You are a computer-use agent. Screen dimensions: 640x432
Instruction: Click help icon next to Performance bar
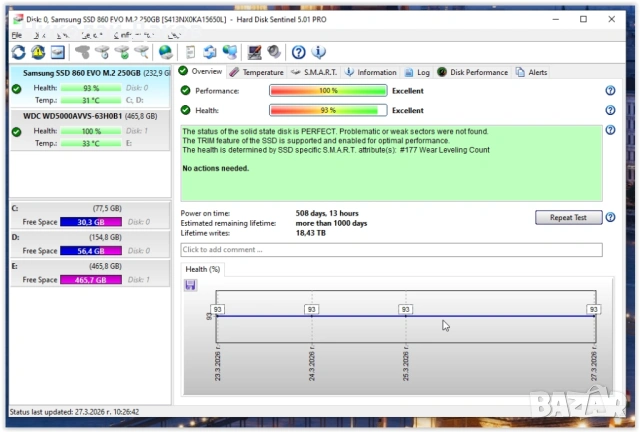coord(610,91)
